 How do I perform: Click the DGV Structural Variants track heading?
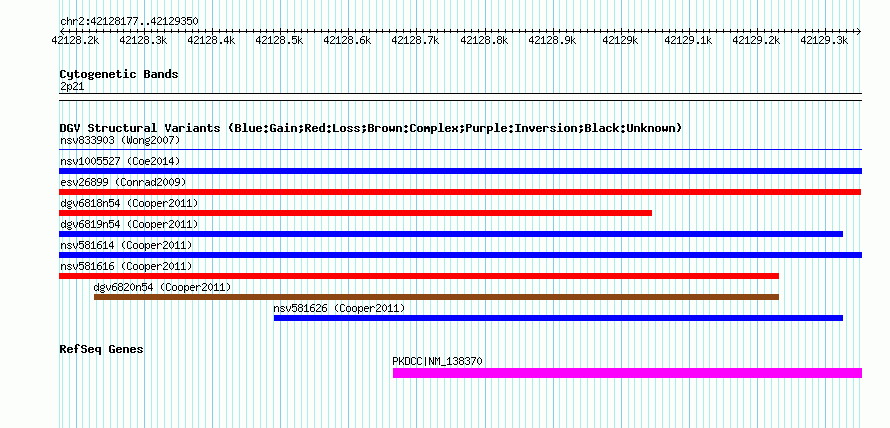click(371, 128)
